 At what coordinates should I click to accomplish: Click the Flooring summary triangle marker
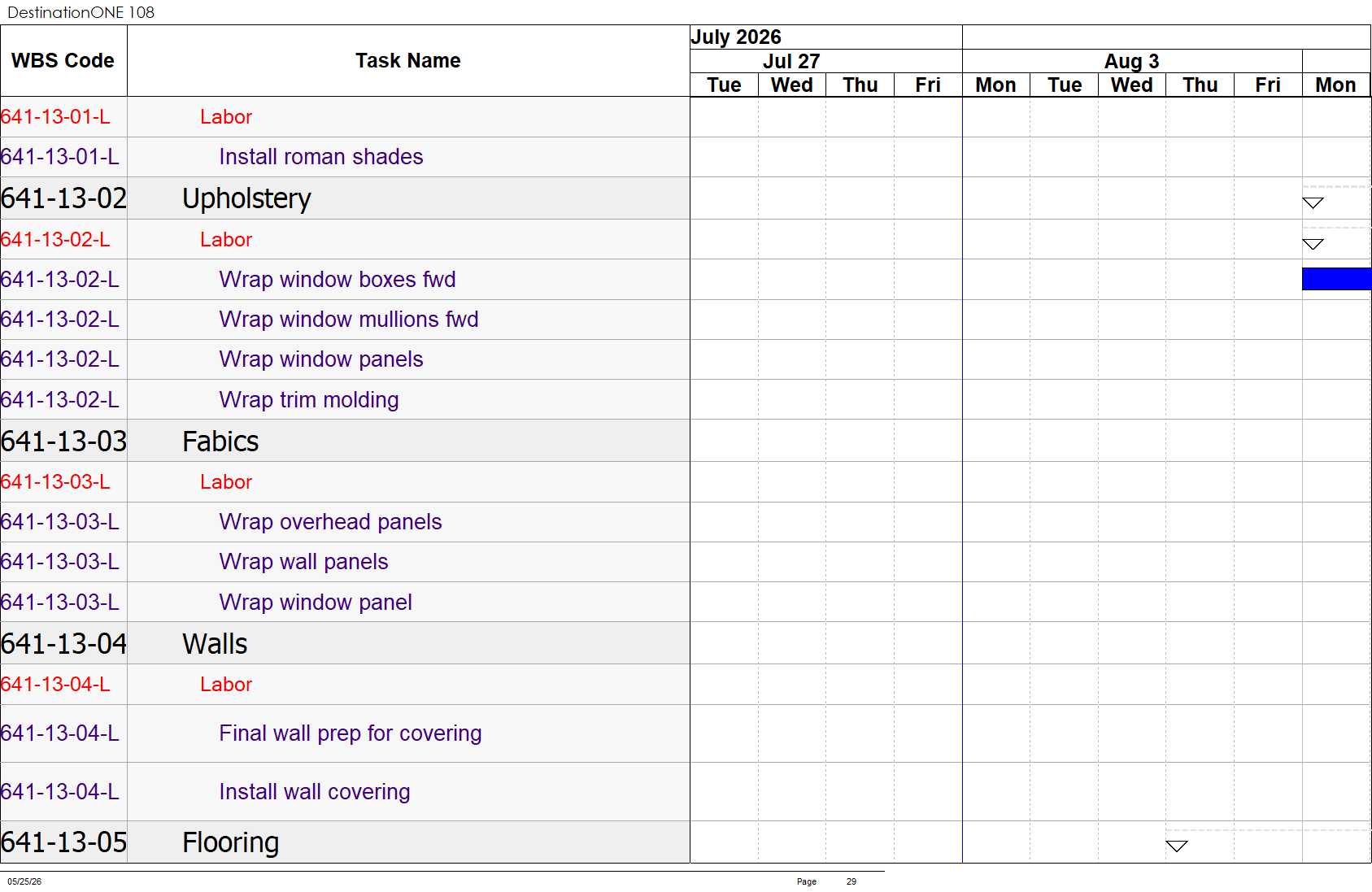[x=1176, y=846]
